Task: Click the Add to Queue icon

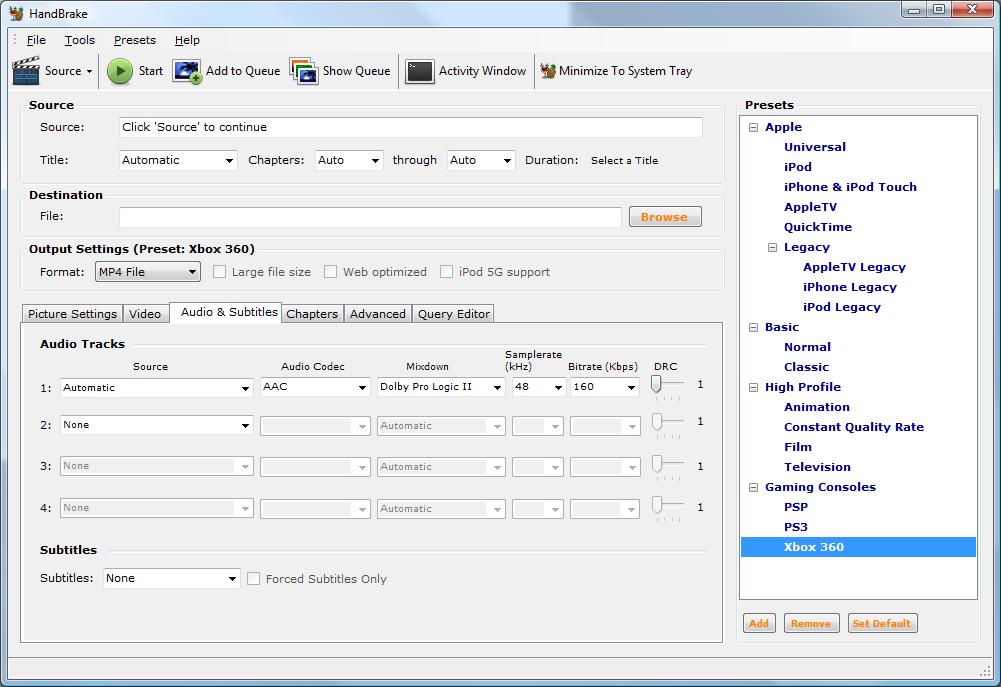Action: 187,71
